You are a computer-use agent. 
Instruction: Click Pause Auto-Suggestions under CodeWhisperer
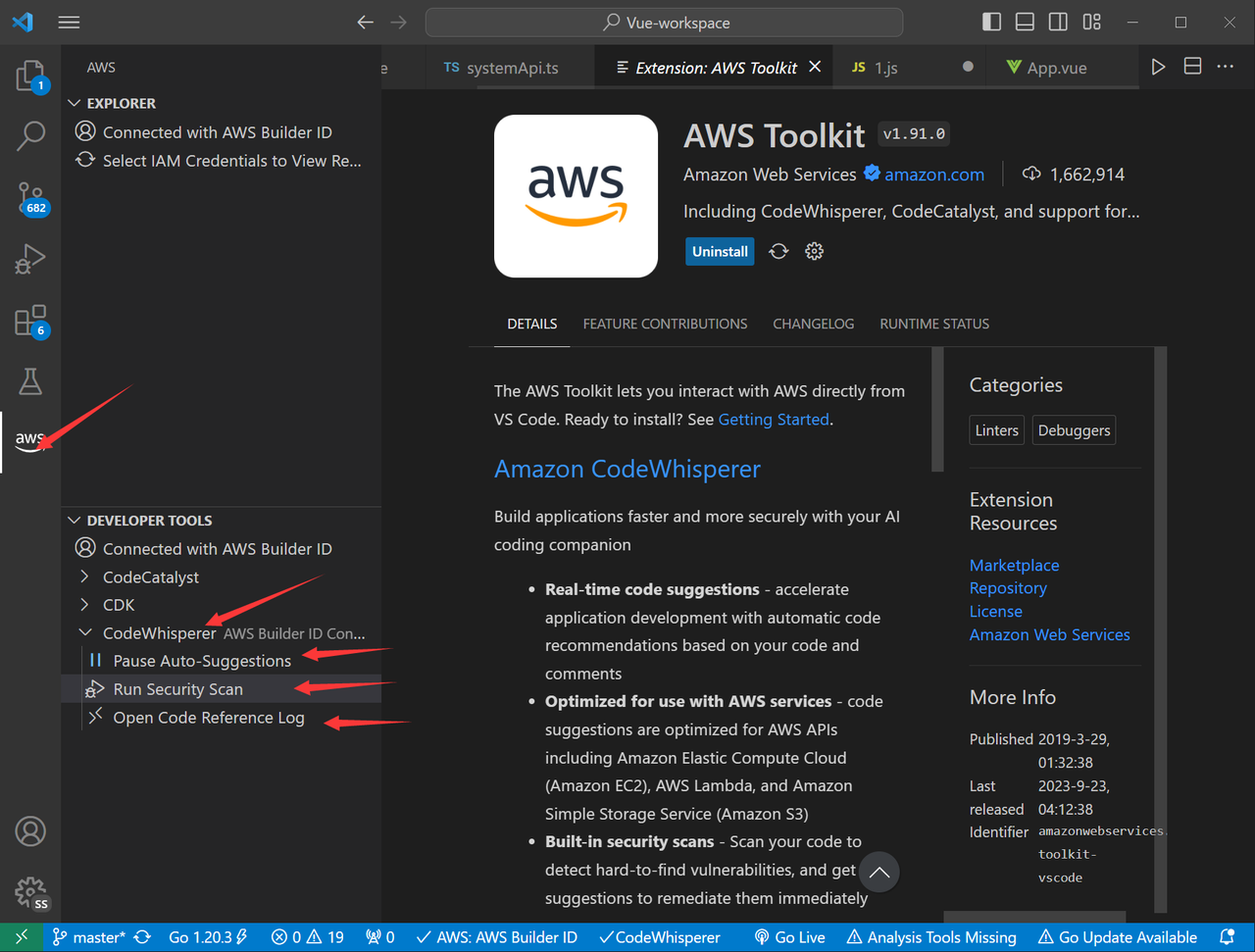point(202,661)
